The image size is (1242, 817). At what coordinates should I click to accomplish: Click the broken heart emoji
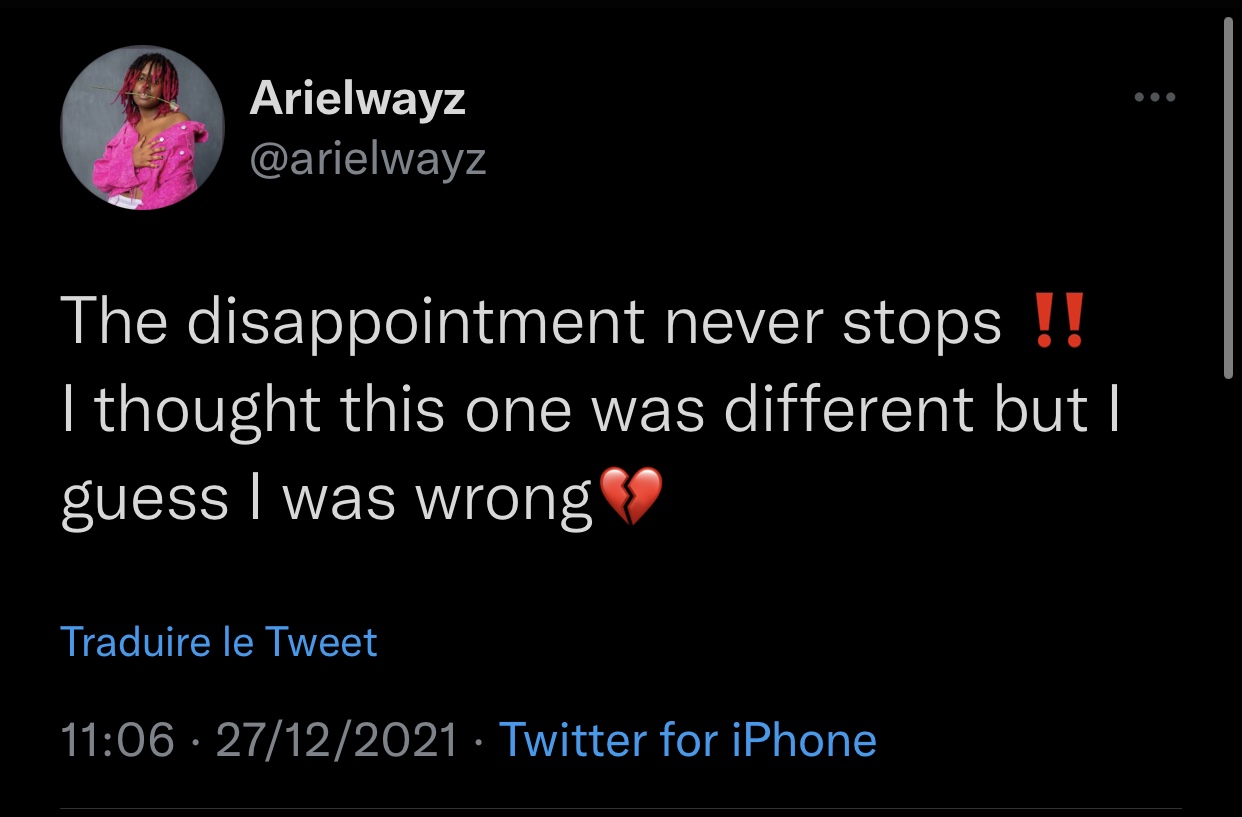tap(631, 495)
